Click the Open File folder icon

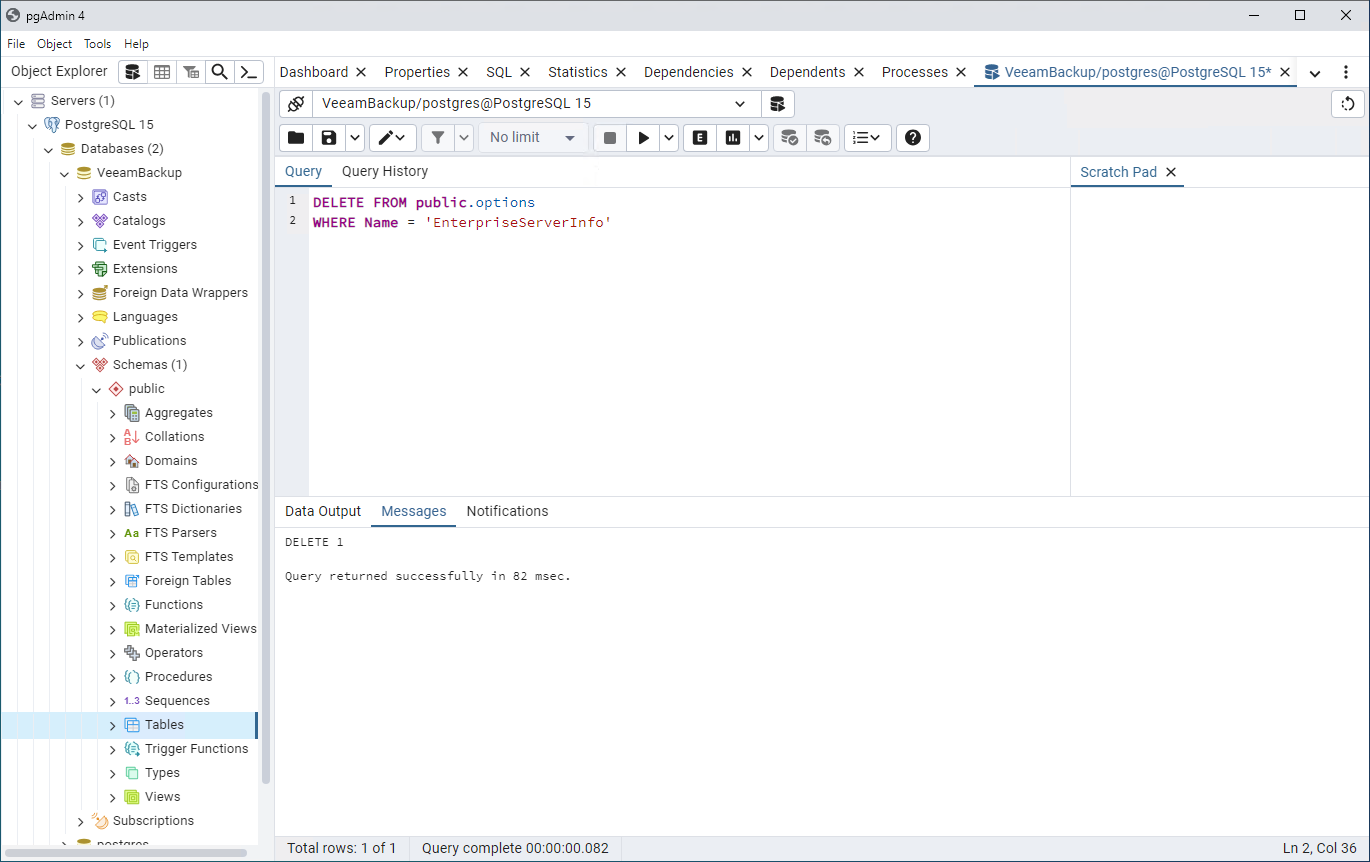click(x=296, y=138)
